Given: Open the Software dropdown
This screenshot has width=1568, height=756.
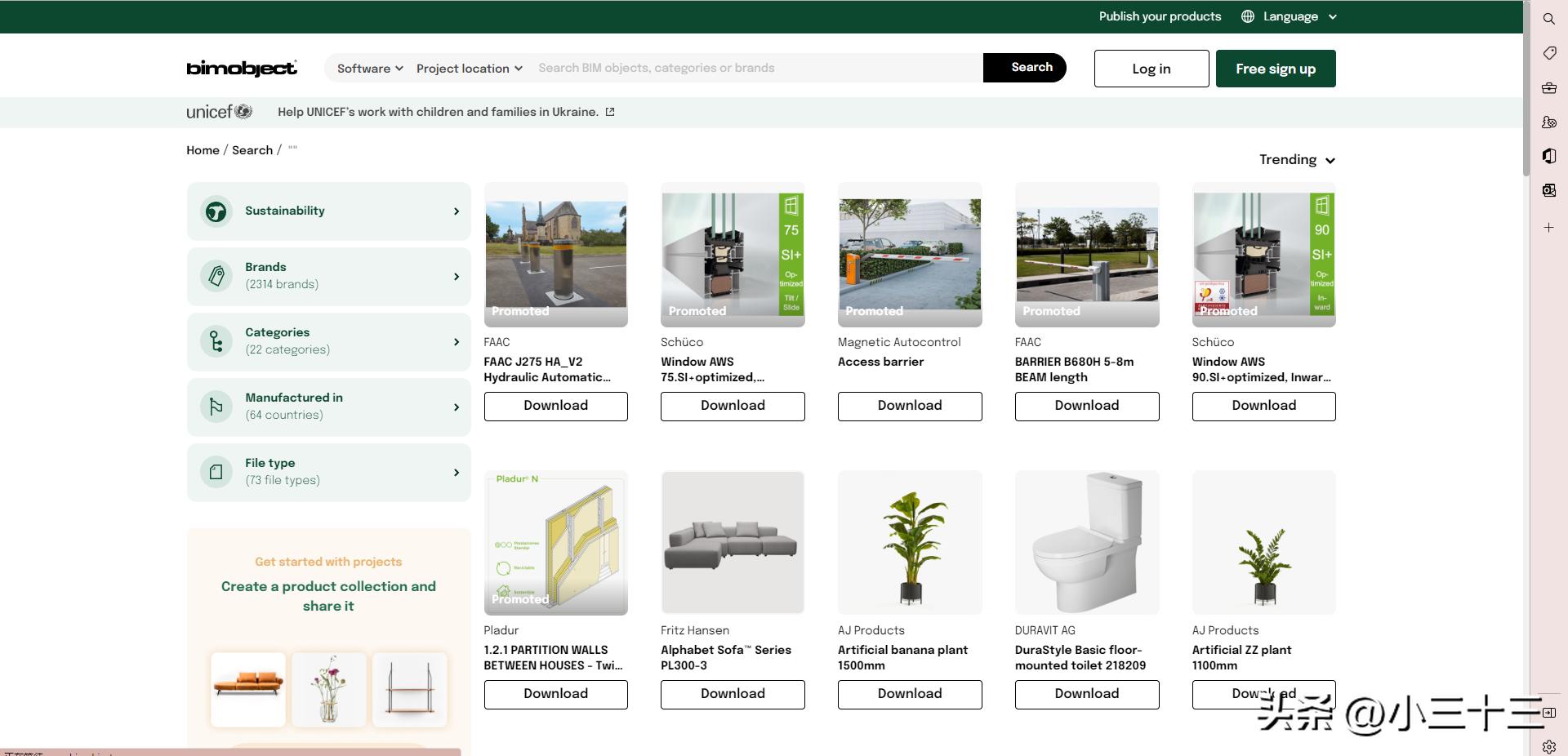Looking at the screenshot, I should click(370, 69).
